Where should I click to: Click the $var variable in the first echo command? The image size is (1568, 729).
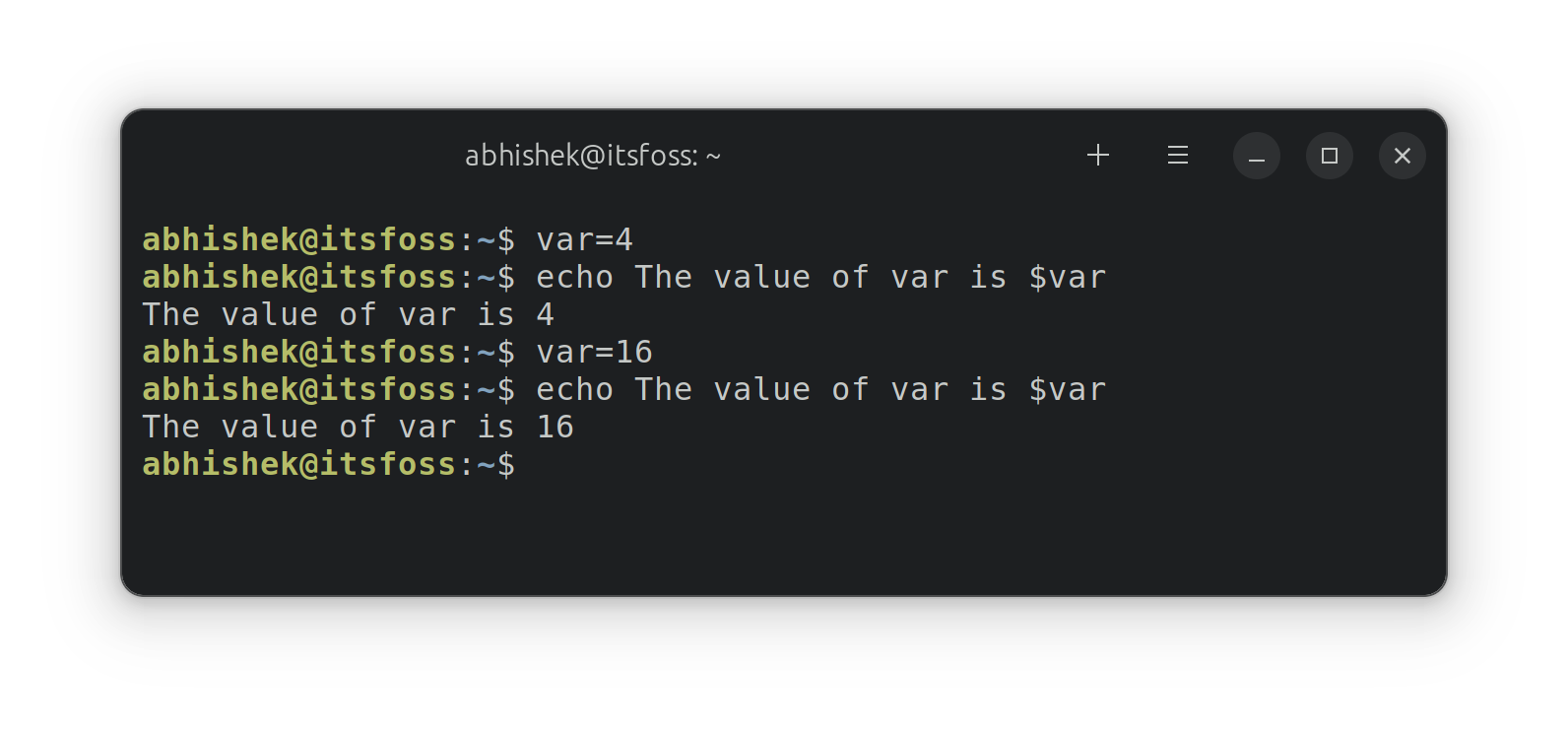1067,277
